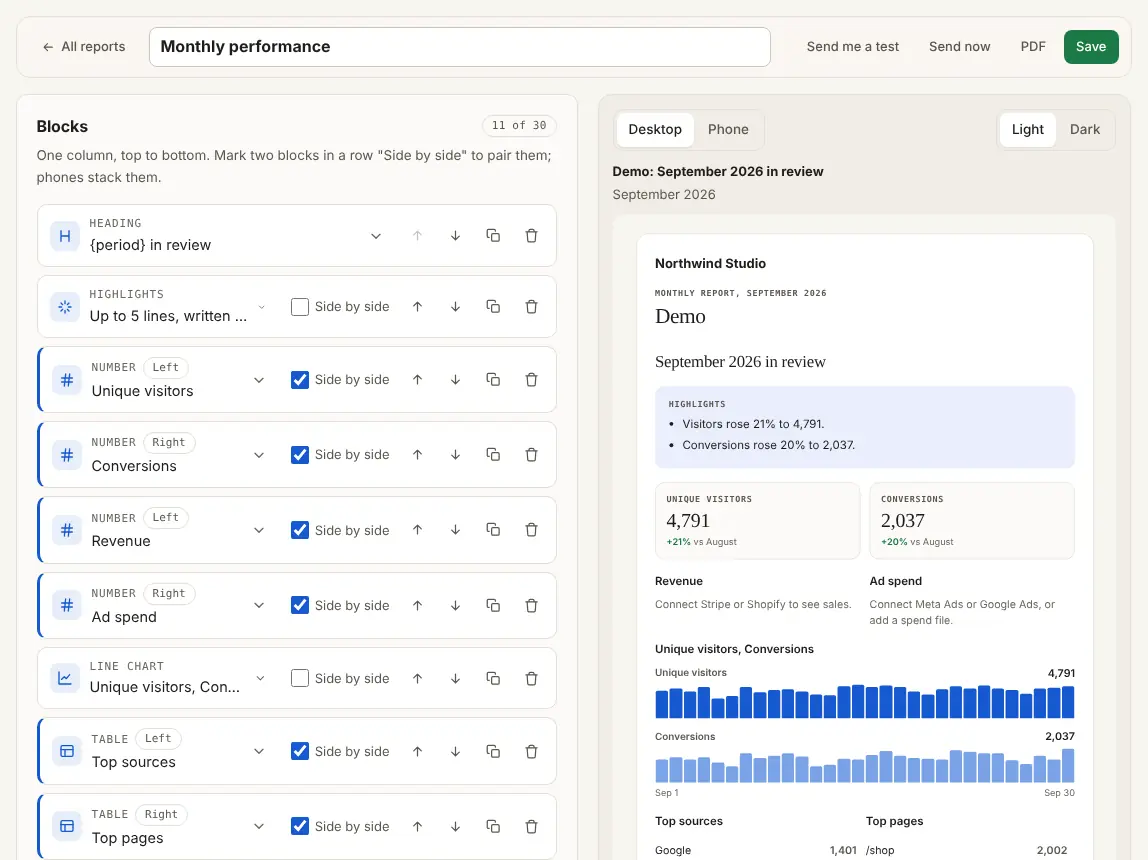Move Conversions block up
Viewport: 1148px width, 860px height.
coord(417,455)
